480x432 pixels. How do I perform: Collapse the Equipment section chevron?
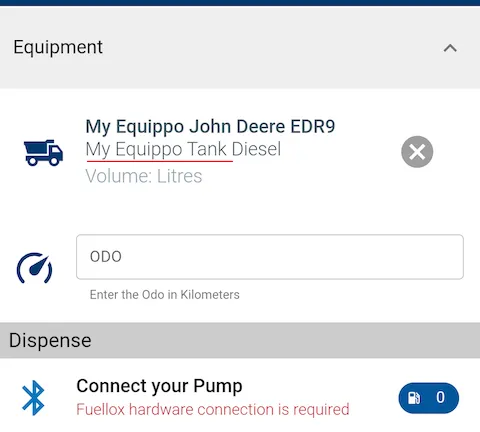coord(450,48)
